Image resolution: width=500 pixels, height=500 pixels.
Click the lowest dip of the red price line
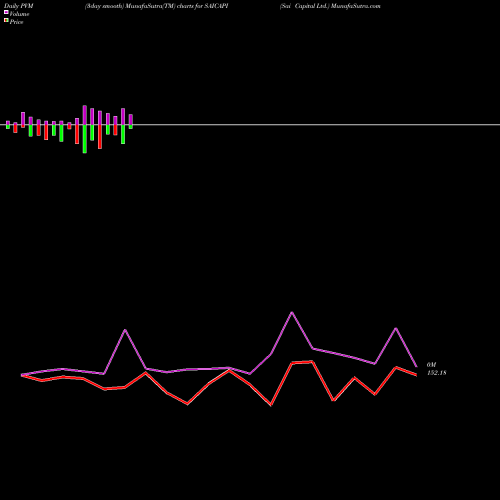[271, 405]
